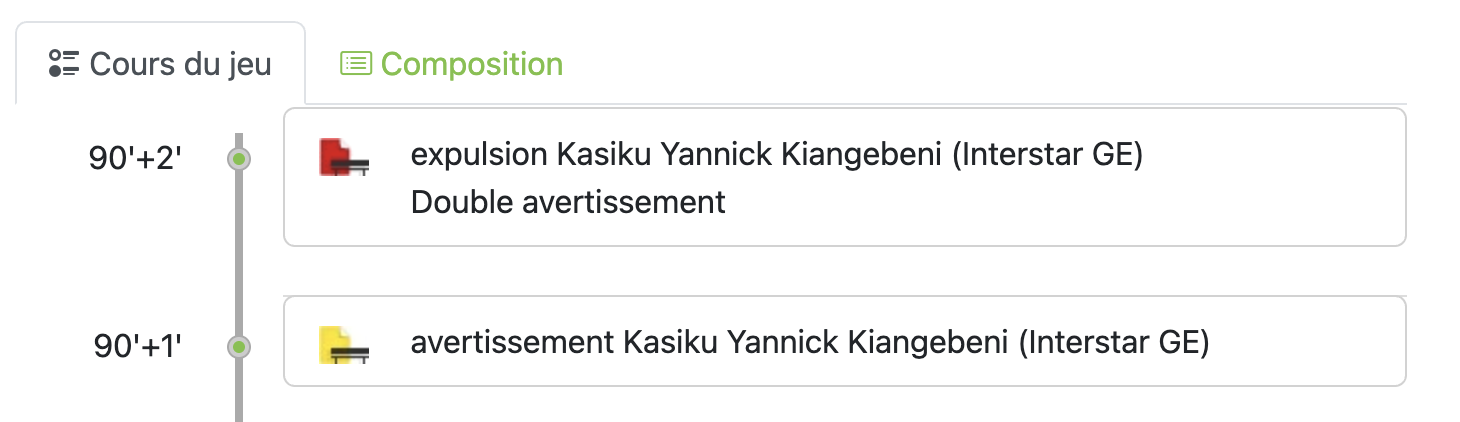
Task: Select the timeline dot at 90'+2'
Action: click(x=238, y=158)
